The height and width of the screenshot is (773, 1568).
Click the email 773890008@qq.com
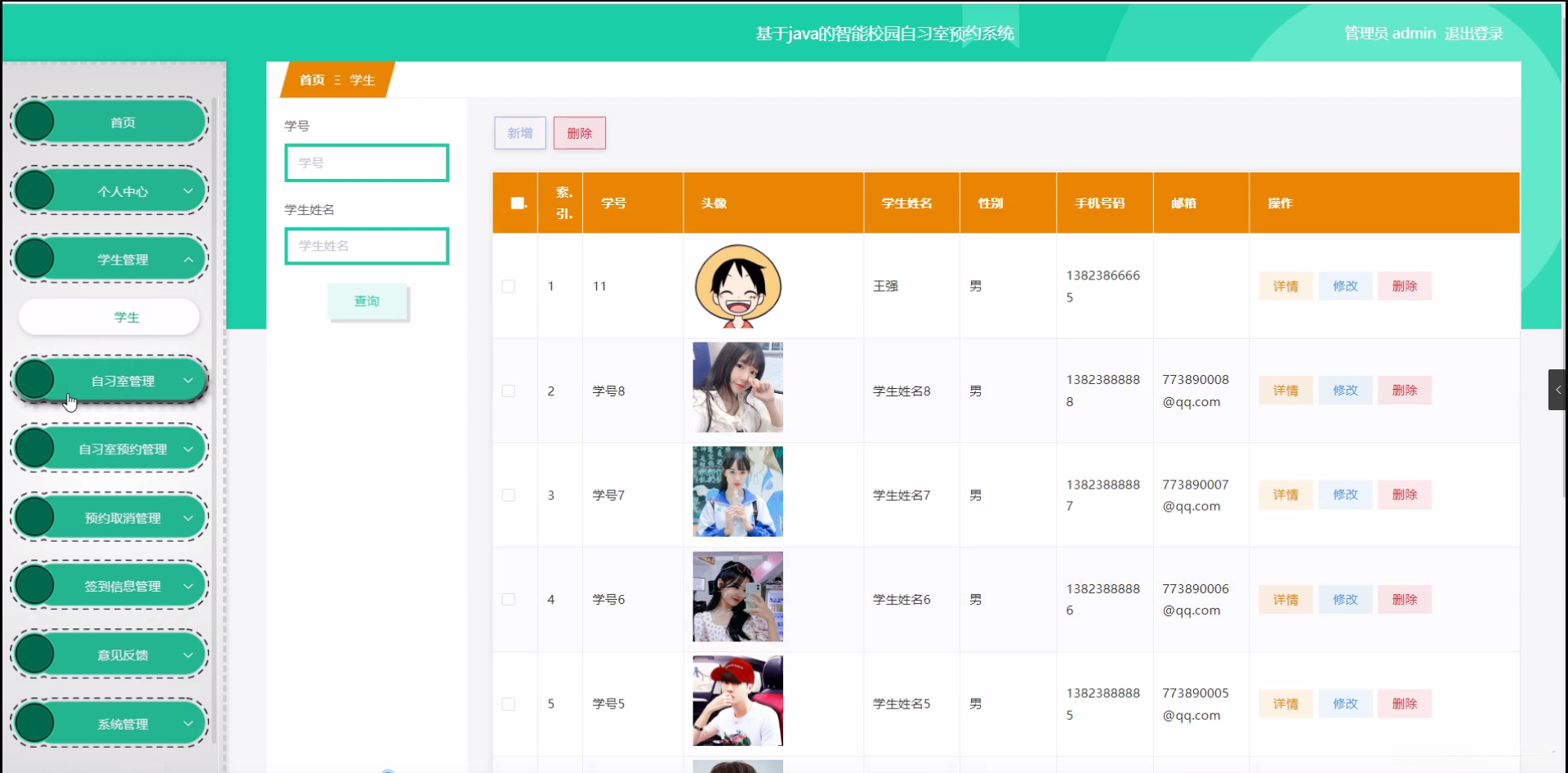coord(1196,391)
